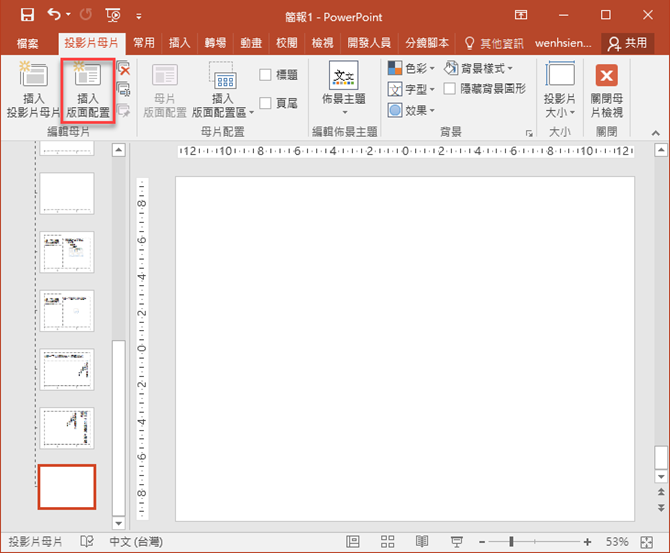Open the 動畫 tab
Image resolution: width=670 pixels, height=553 pixels.
point(251,43)
